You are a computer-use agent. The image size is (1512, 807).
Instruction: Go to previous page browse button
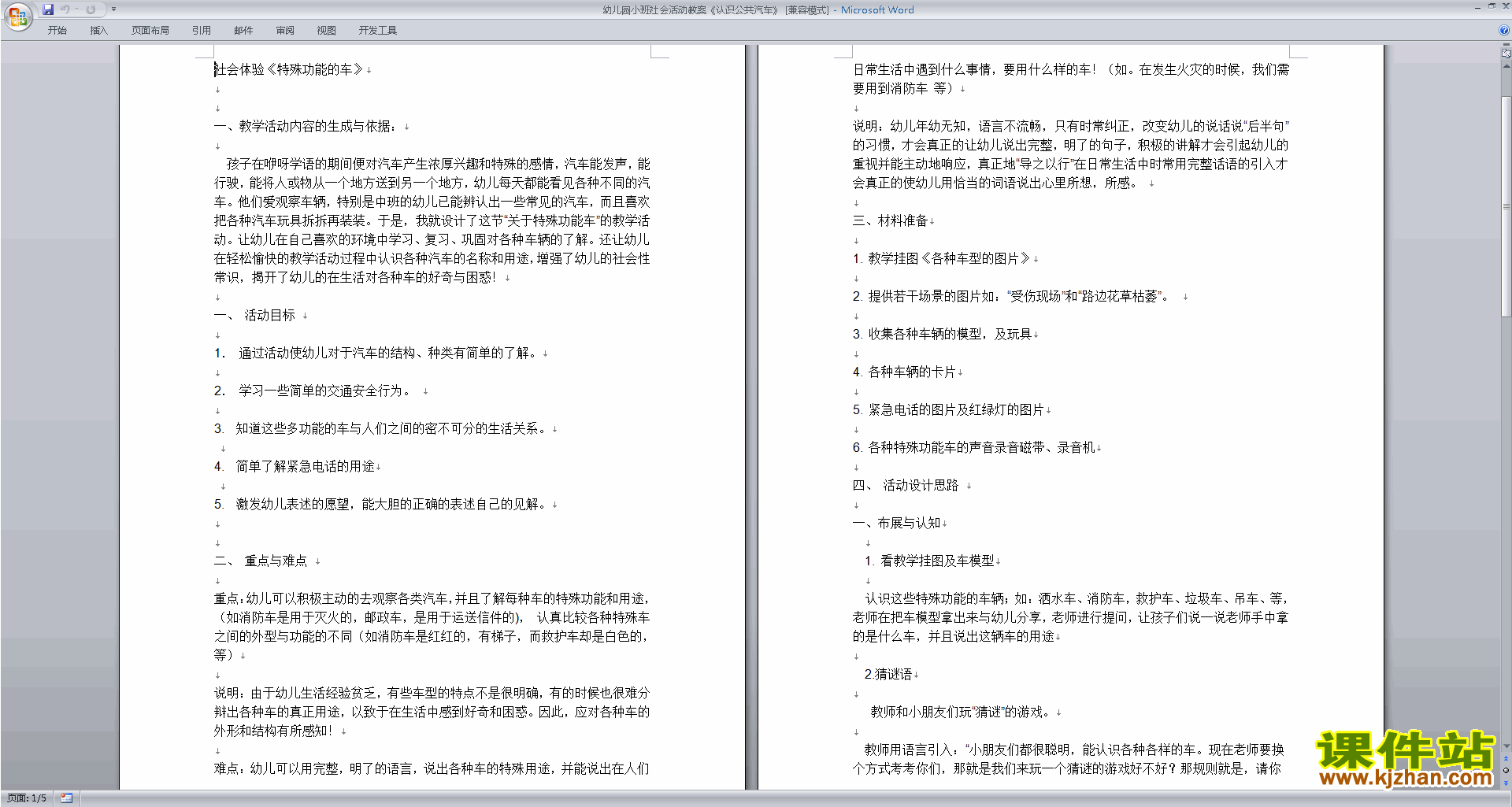(1506, 759)
